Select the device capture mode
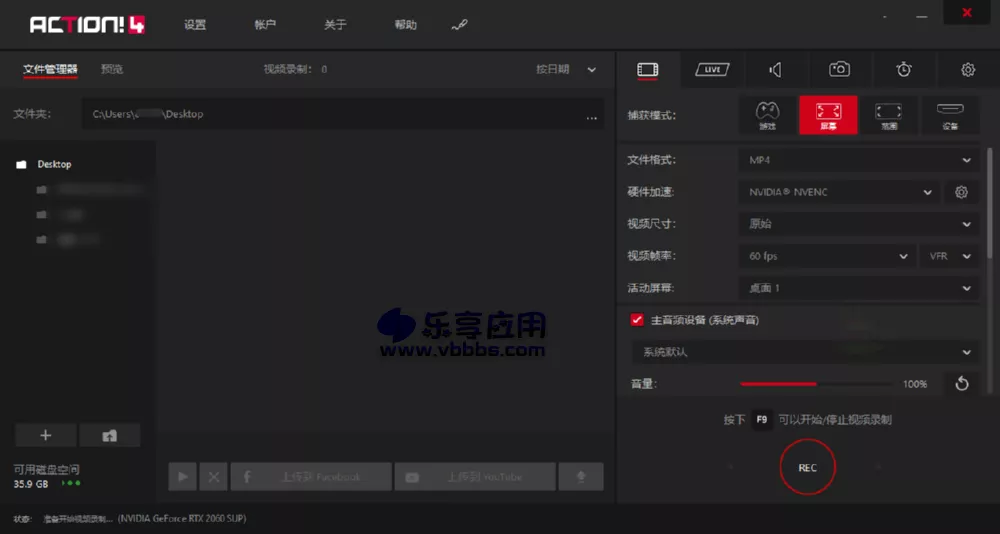 click(x=950, y=115)
